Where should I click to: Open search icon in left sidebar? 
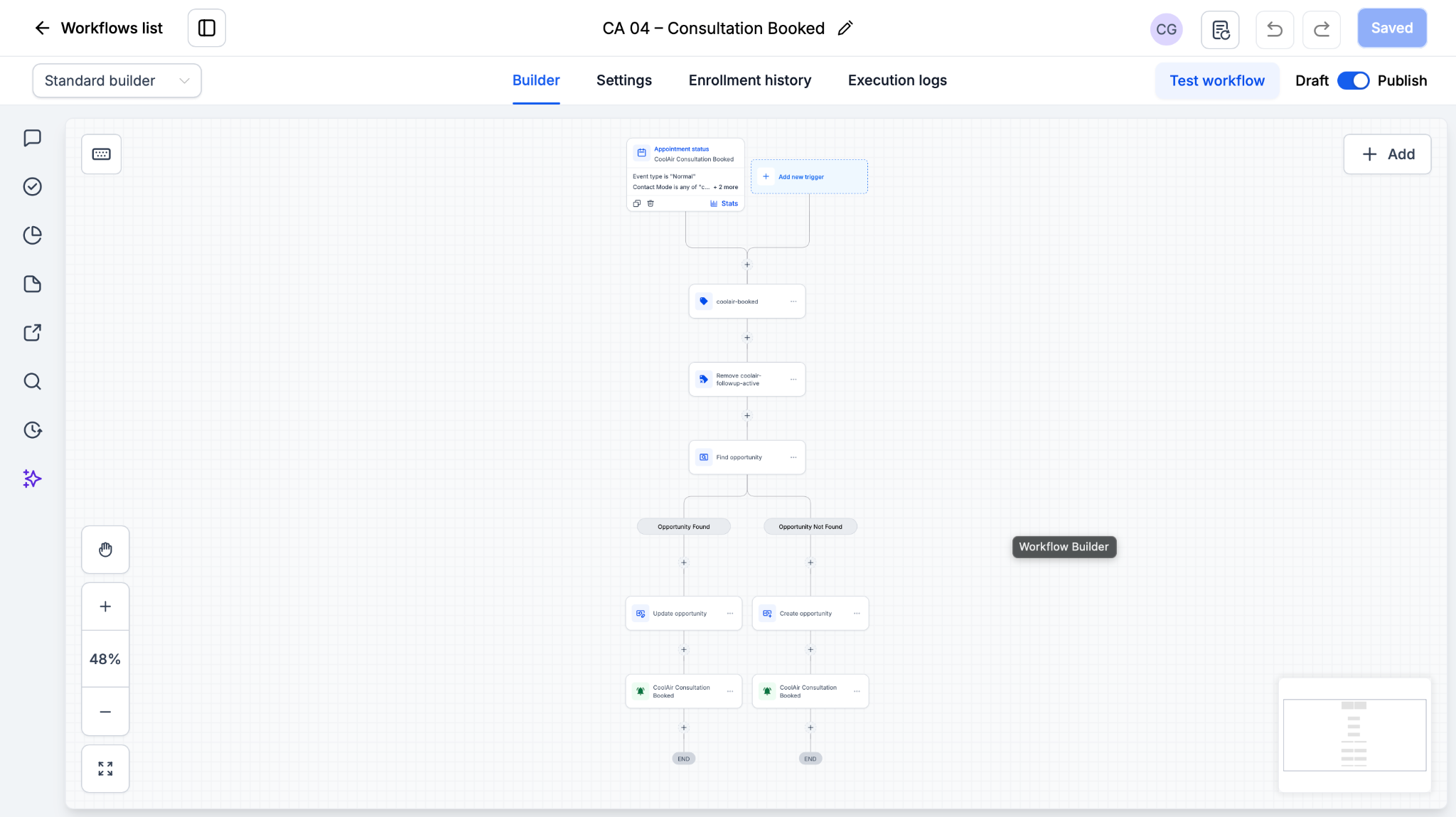[x=33, y=381]
